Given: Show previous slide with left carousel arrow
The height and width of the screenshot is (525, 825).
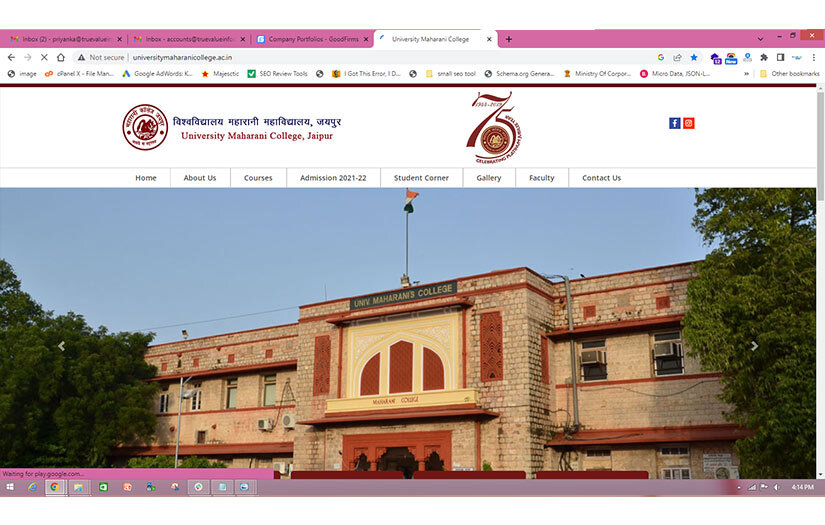Looking at the screenshot, I should [62, 346].
